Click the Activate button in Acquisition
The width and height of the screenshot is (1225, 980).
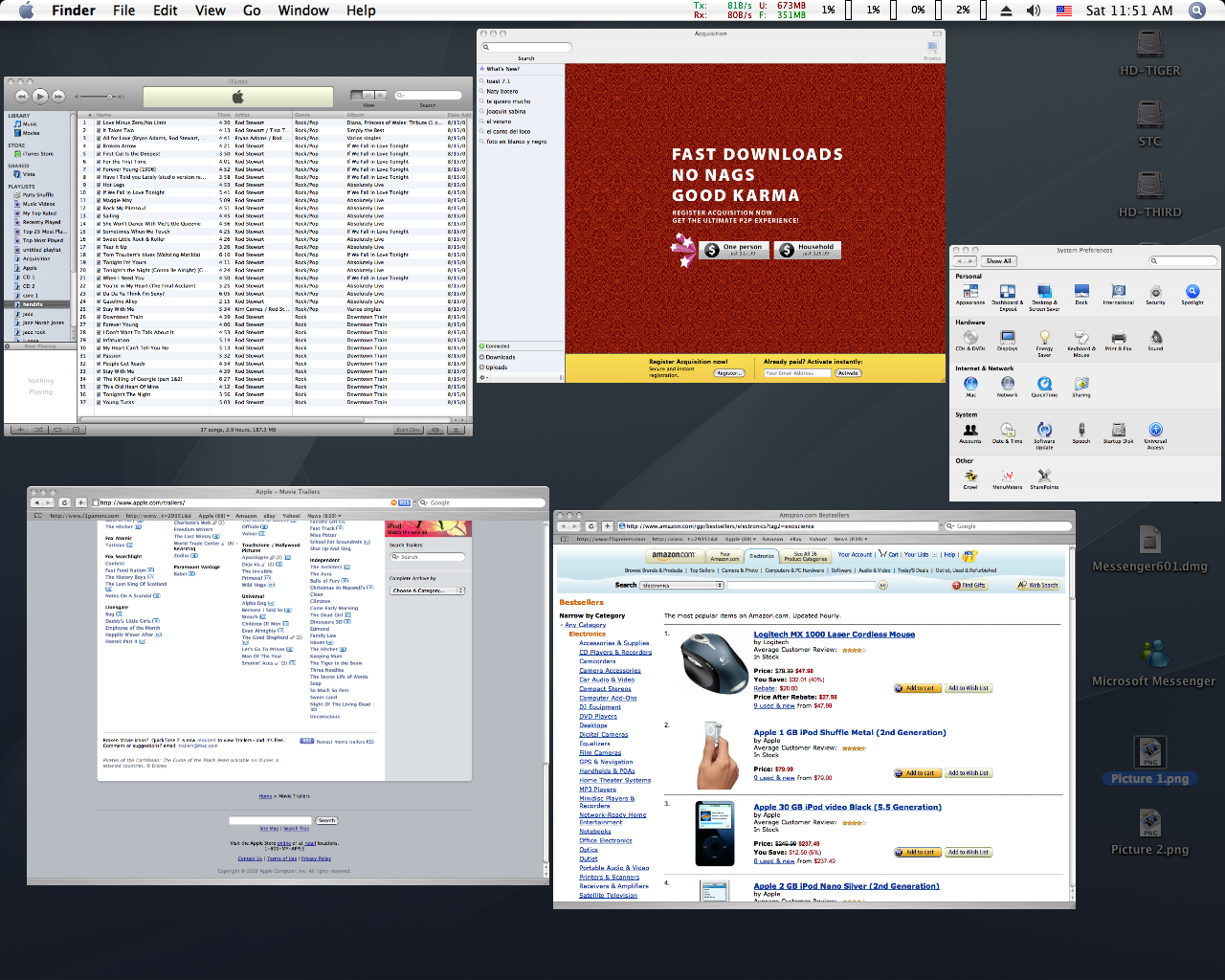point(848,373)
